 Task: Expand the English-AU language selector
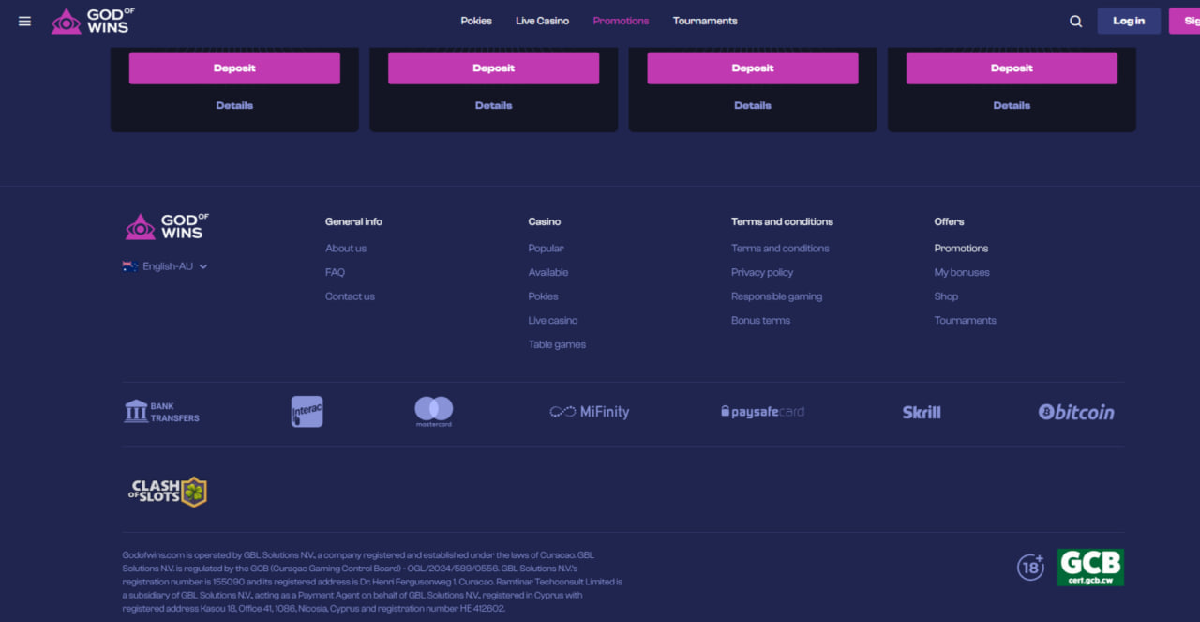point(165,266)
